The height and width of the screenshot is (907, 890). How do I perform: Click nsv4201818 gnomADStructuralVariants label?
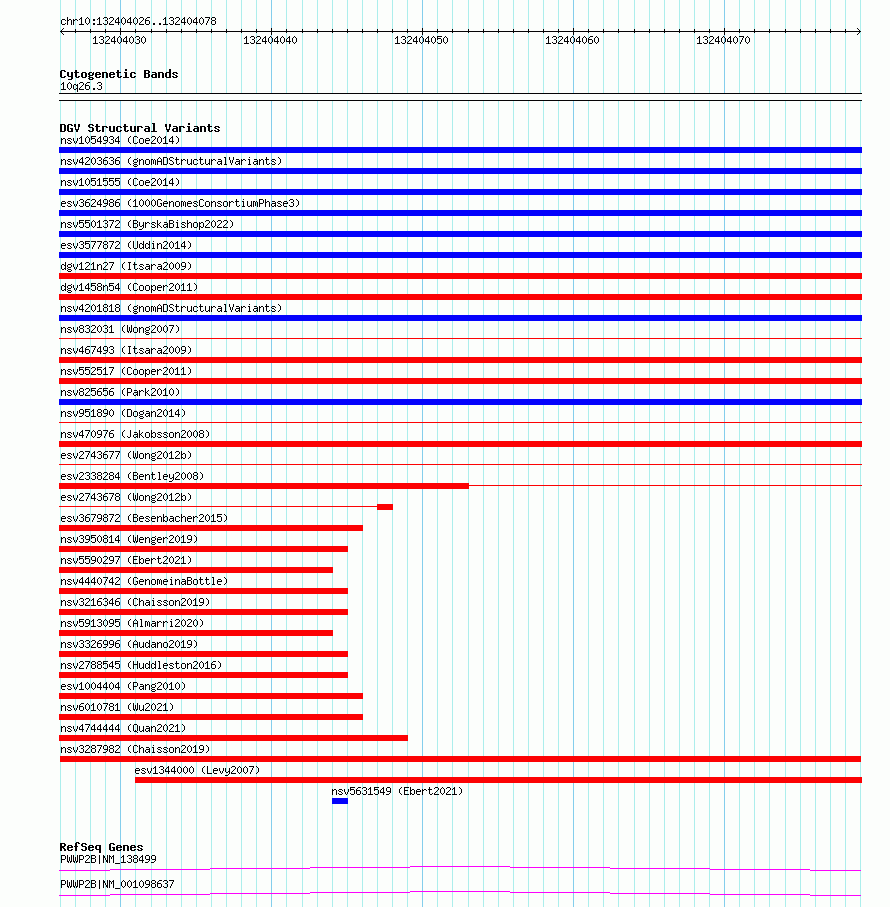171,308
